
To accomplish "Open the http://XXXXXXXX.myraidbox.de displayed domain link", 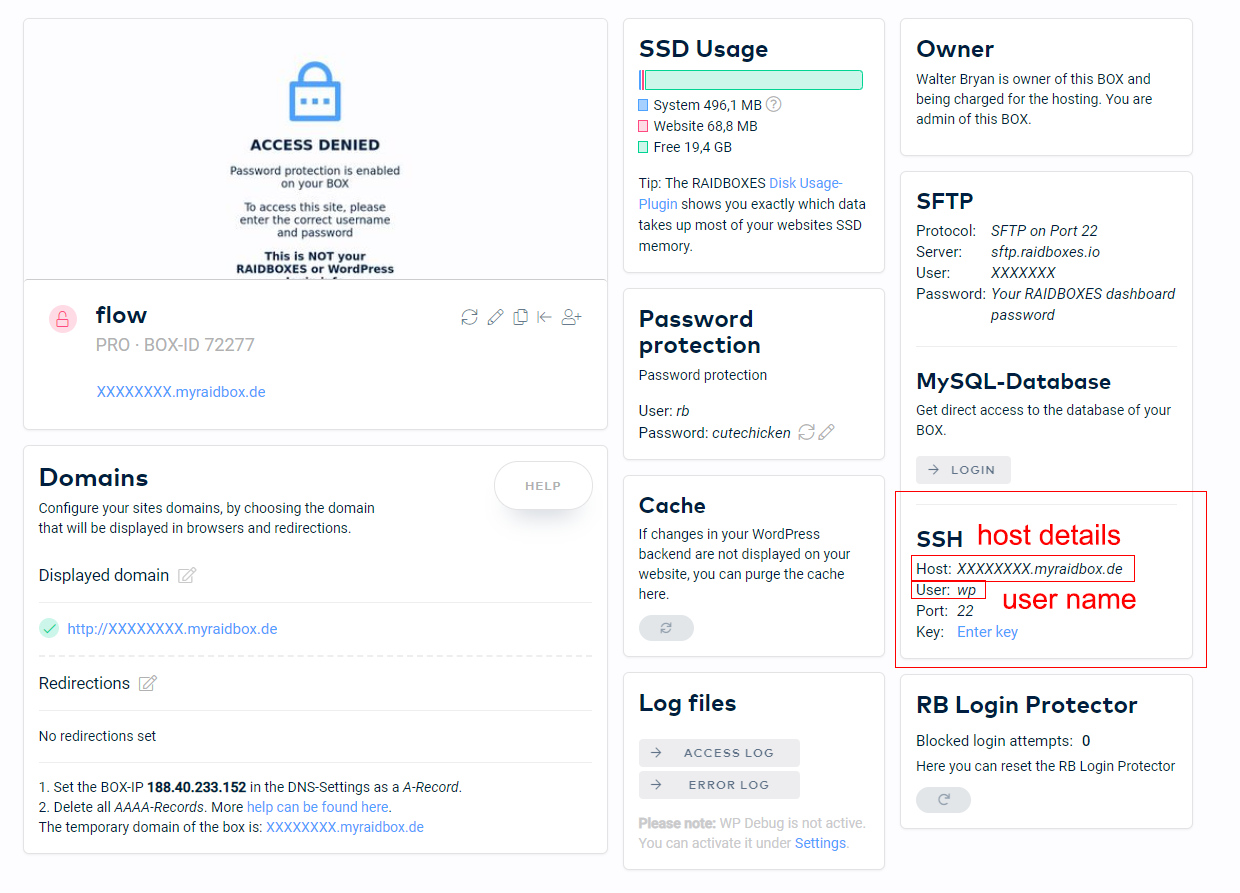I will pos(172,629).
